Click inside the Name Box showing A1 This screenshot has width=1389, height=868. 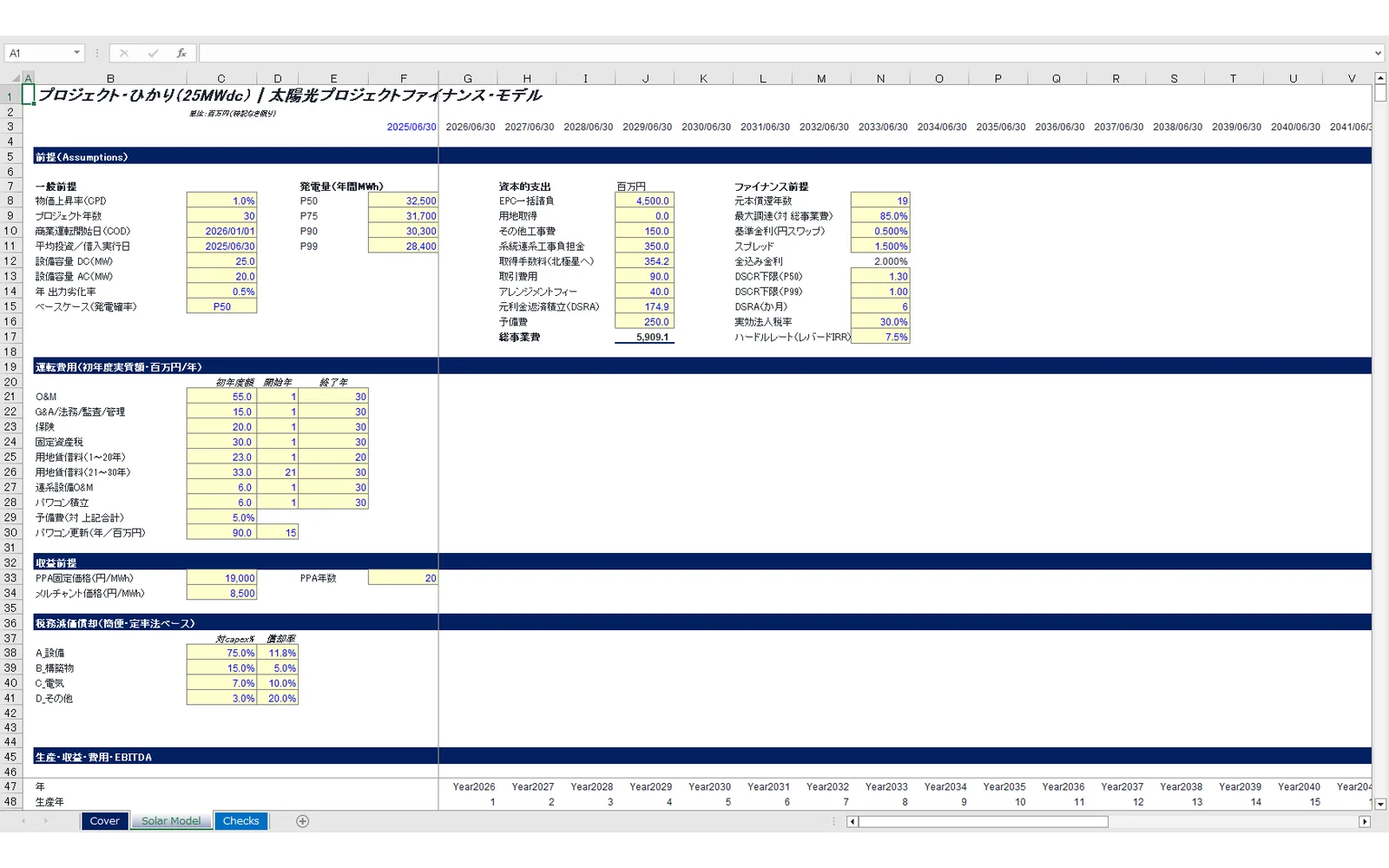[x=37, y=54]
